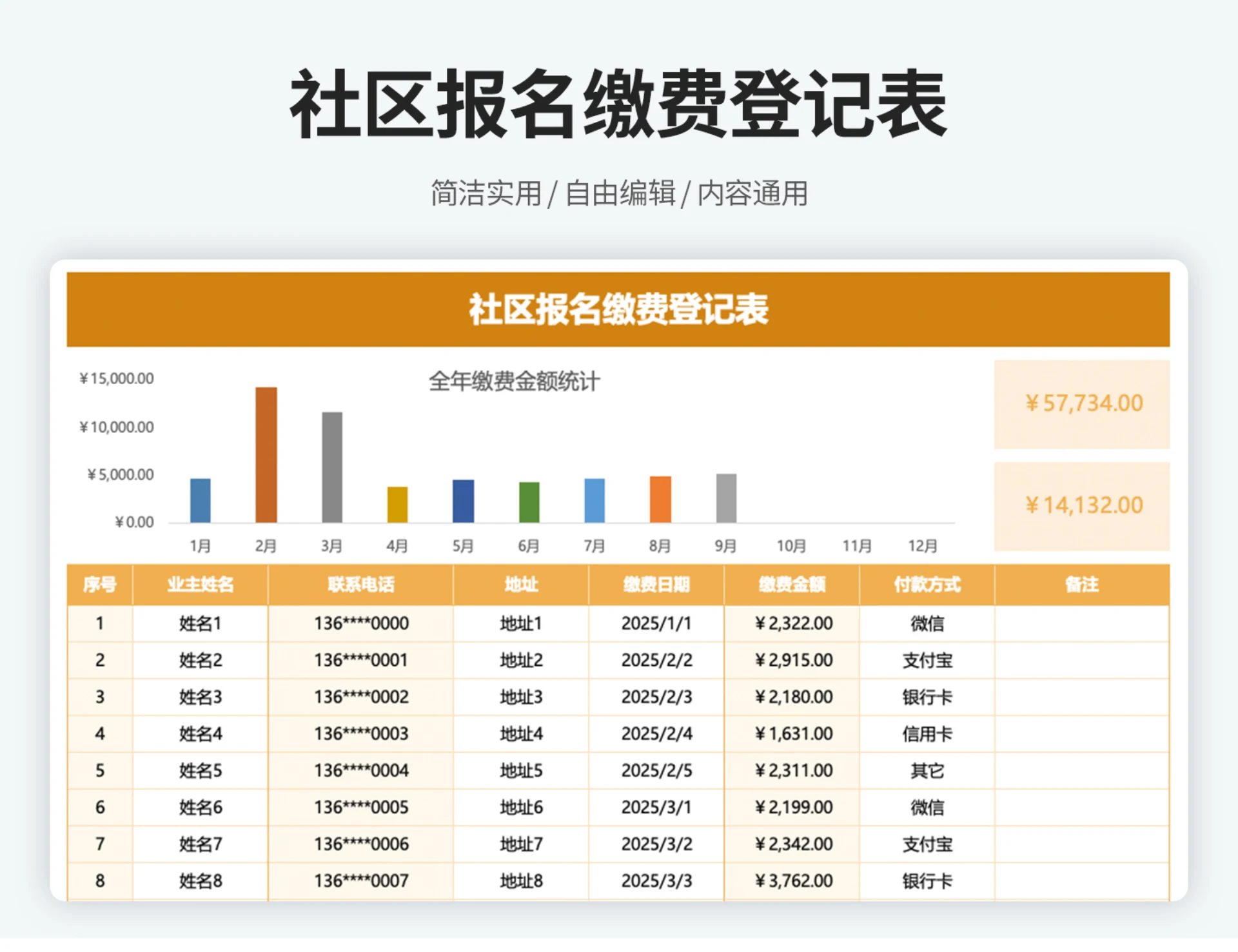Click the phone number 136****0000
The height and width of the screenshot is (952, 1238).
[x=360, y=623]
